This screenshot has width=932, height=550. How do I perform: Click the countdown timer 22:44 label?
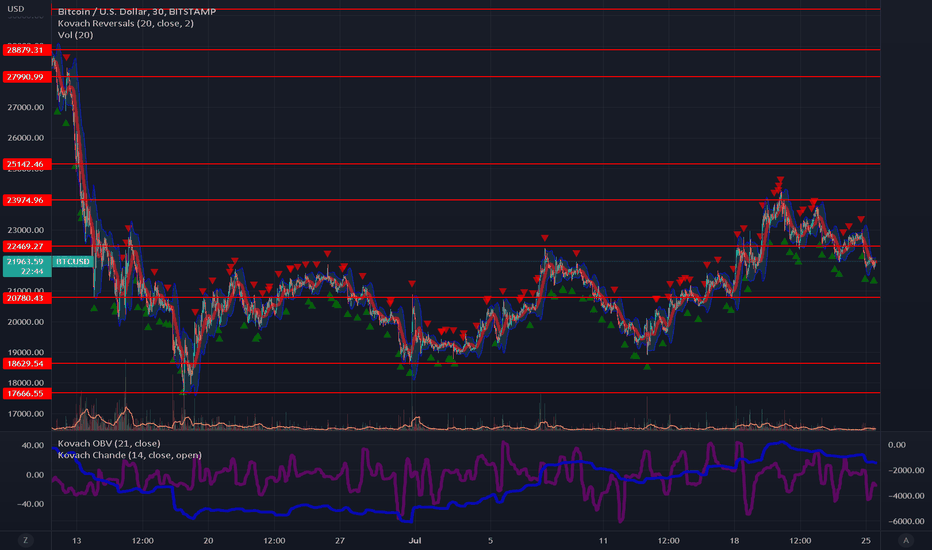pyautogui.click(x=32, y=272)
